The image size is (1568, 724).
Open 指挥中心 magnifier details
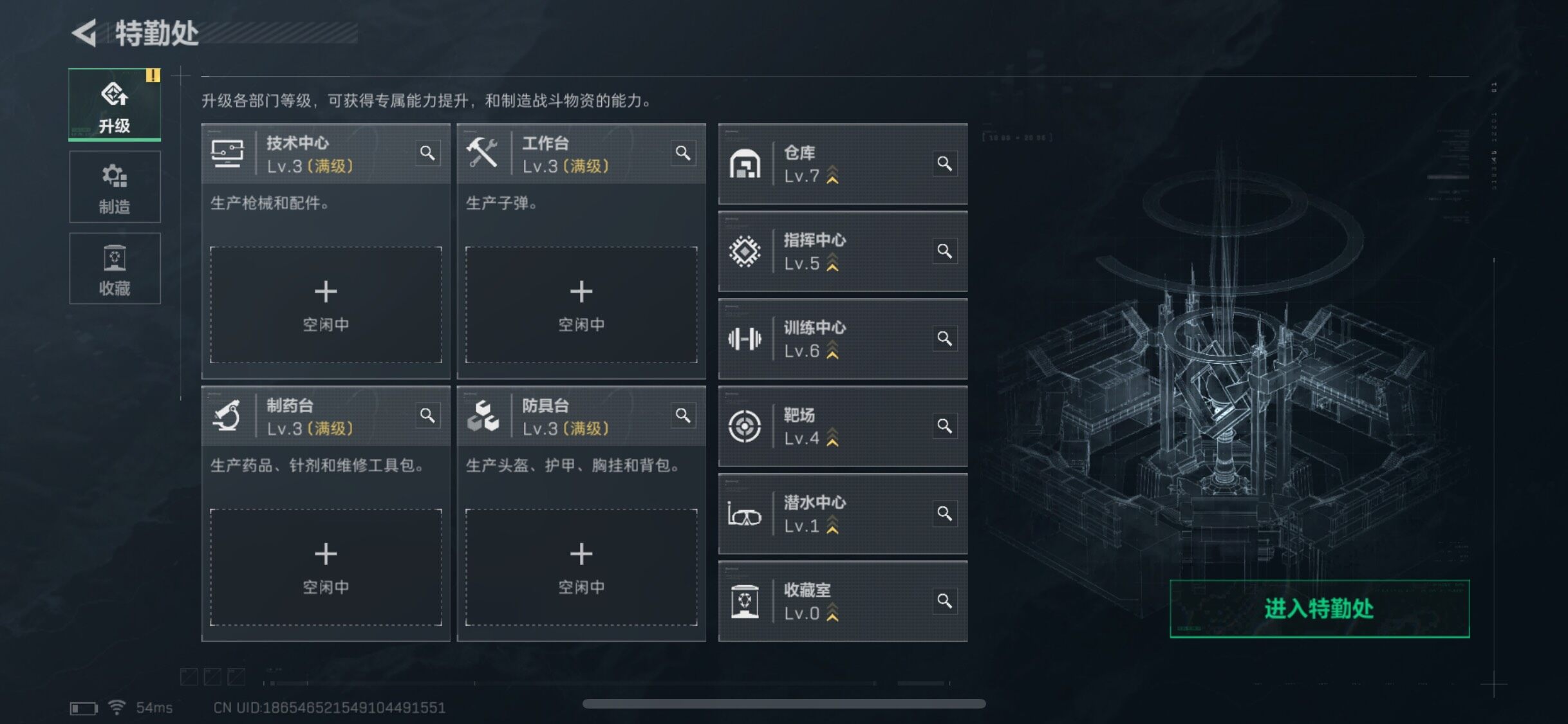coord(944,251)
